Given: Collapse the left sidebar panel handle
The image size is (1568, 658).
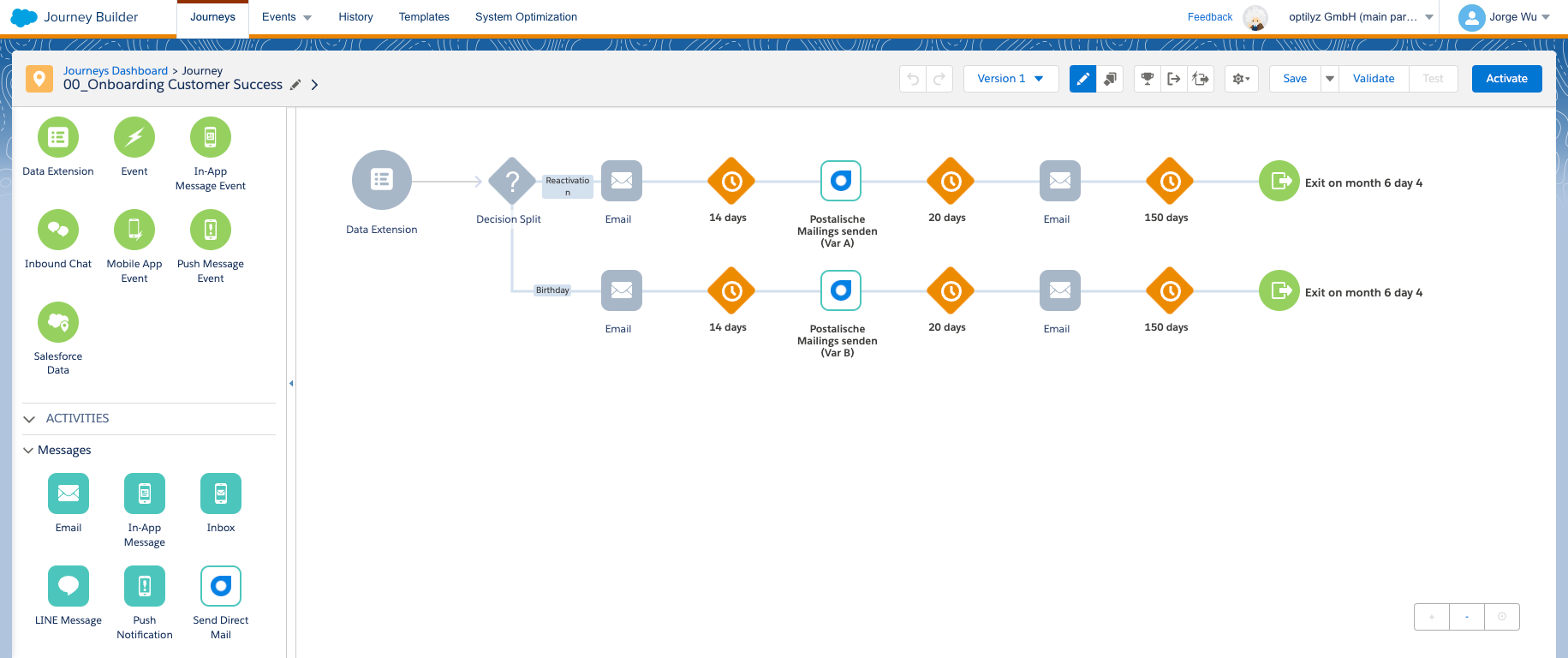Looking at the screenshot, I should pos(291,383).
